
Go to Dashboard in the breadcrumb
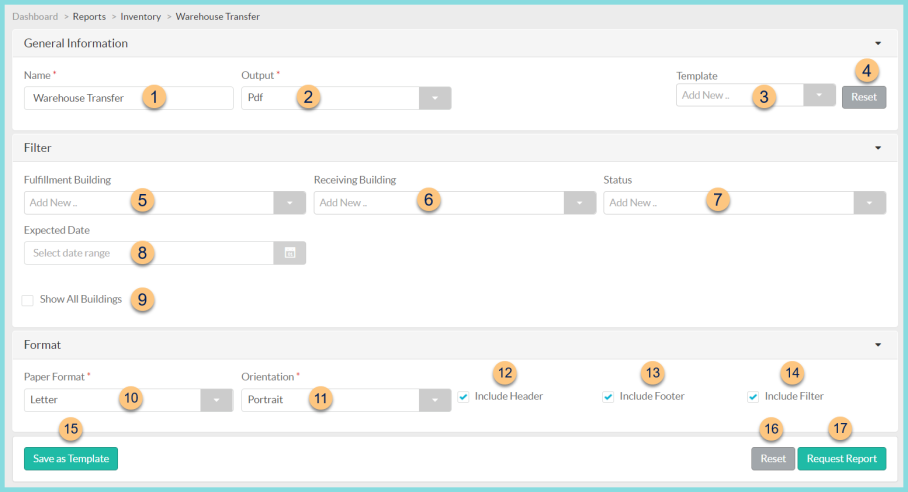point(35,16)
